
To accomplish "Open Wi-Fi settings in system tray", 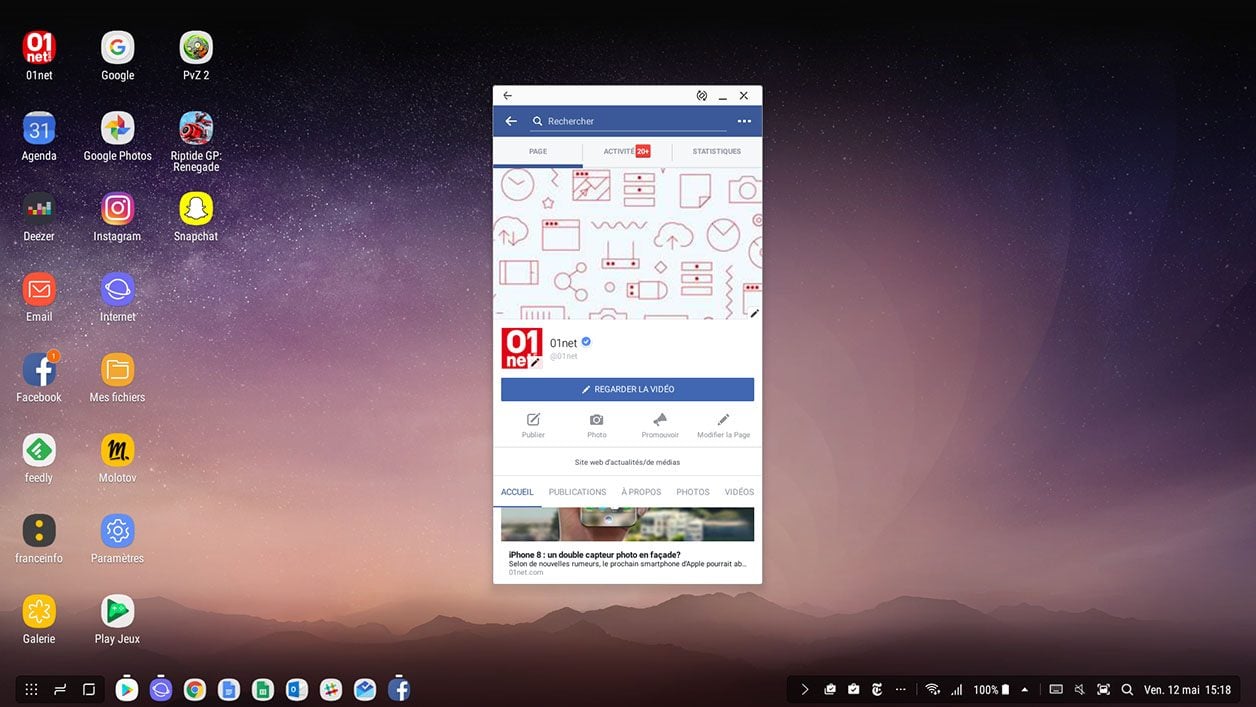I will (933, 689).
